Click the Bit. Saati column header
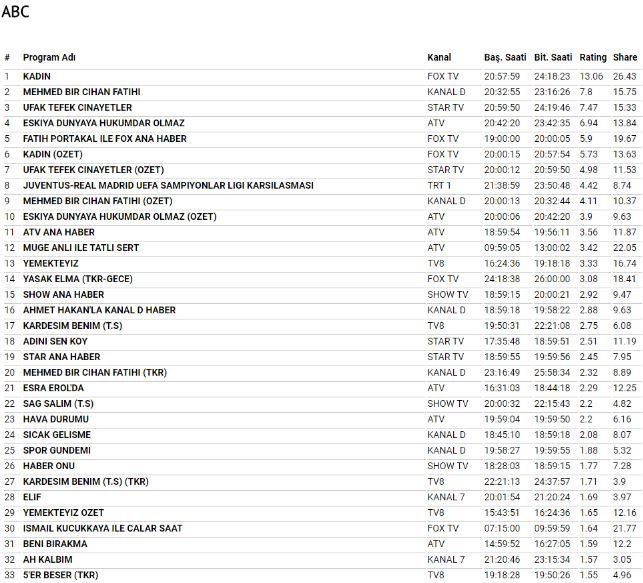This screenshot has height=583, width=643. [x=553, y=57]
